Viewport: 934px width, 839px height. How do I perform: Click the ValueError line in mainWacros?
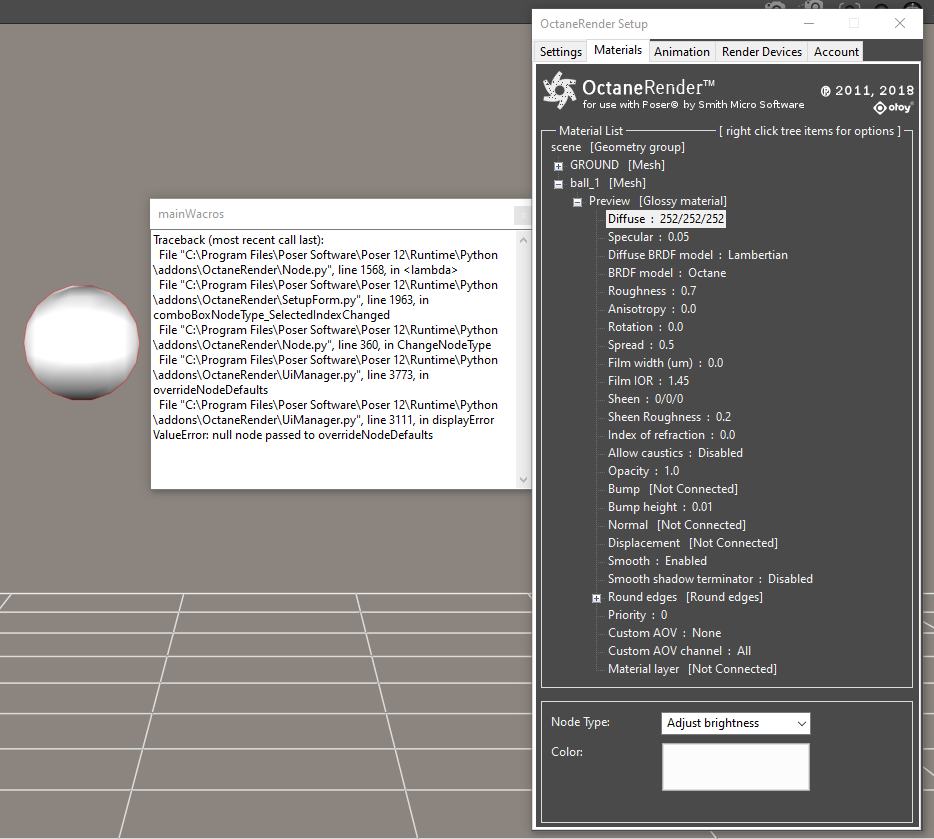point(293,435)
